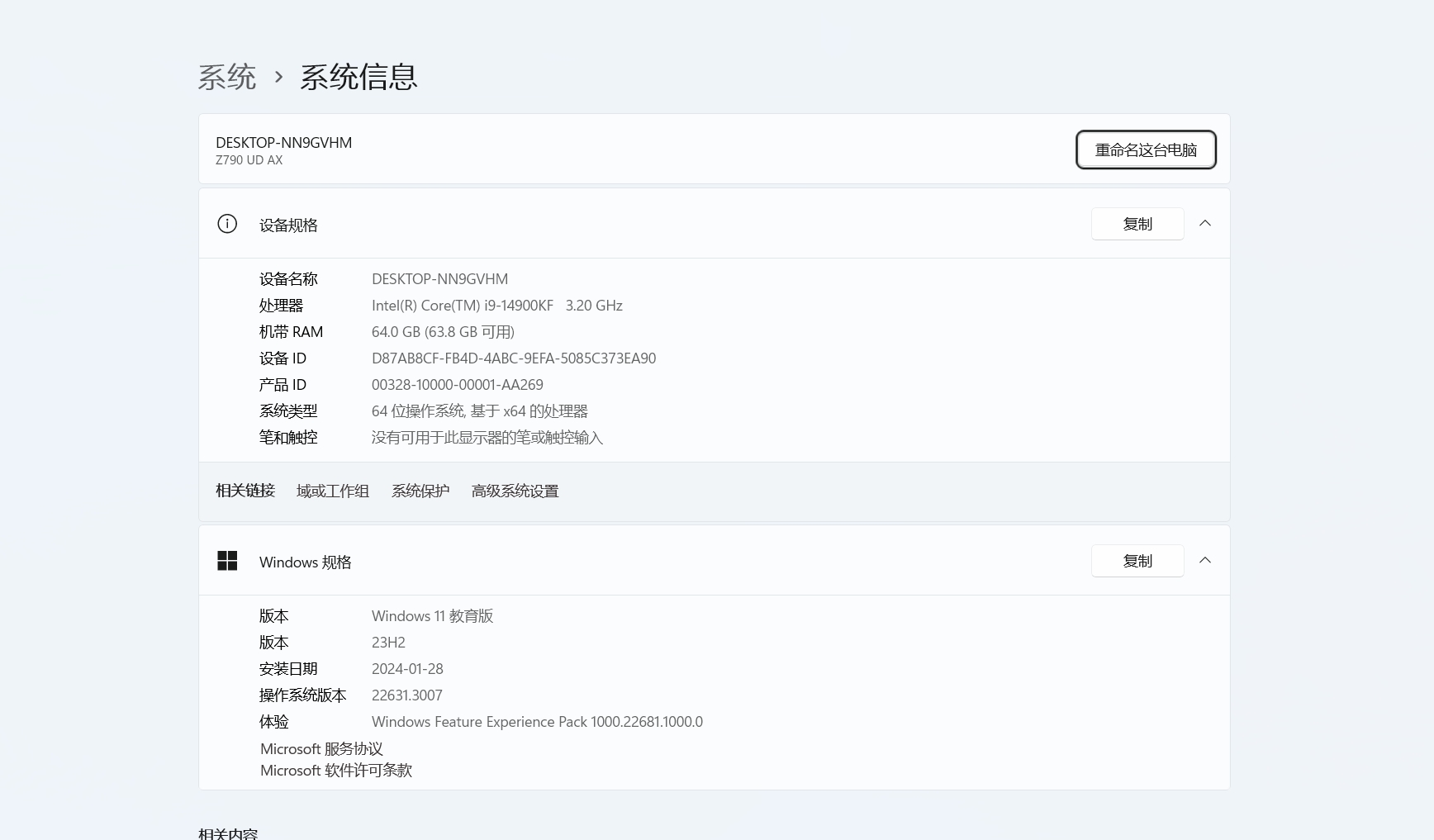Select product ID 00328-10000-00001-AA269
The width and height of the screenshot is (1434, 840).
[x=458, y=385]
